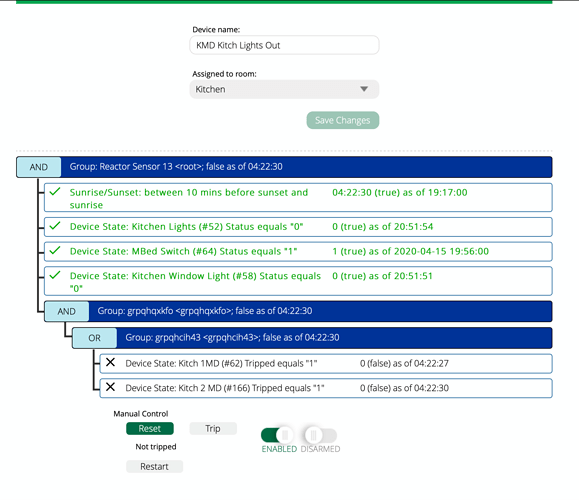579x500 pixels.
Task: Click the checkmark next to MBed Switch (#64)
Action: coord(55,250)
